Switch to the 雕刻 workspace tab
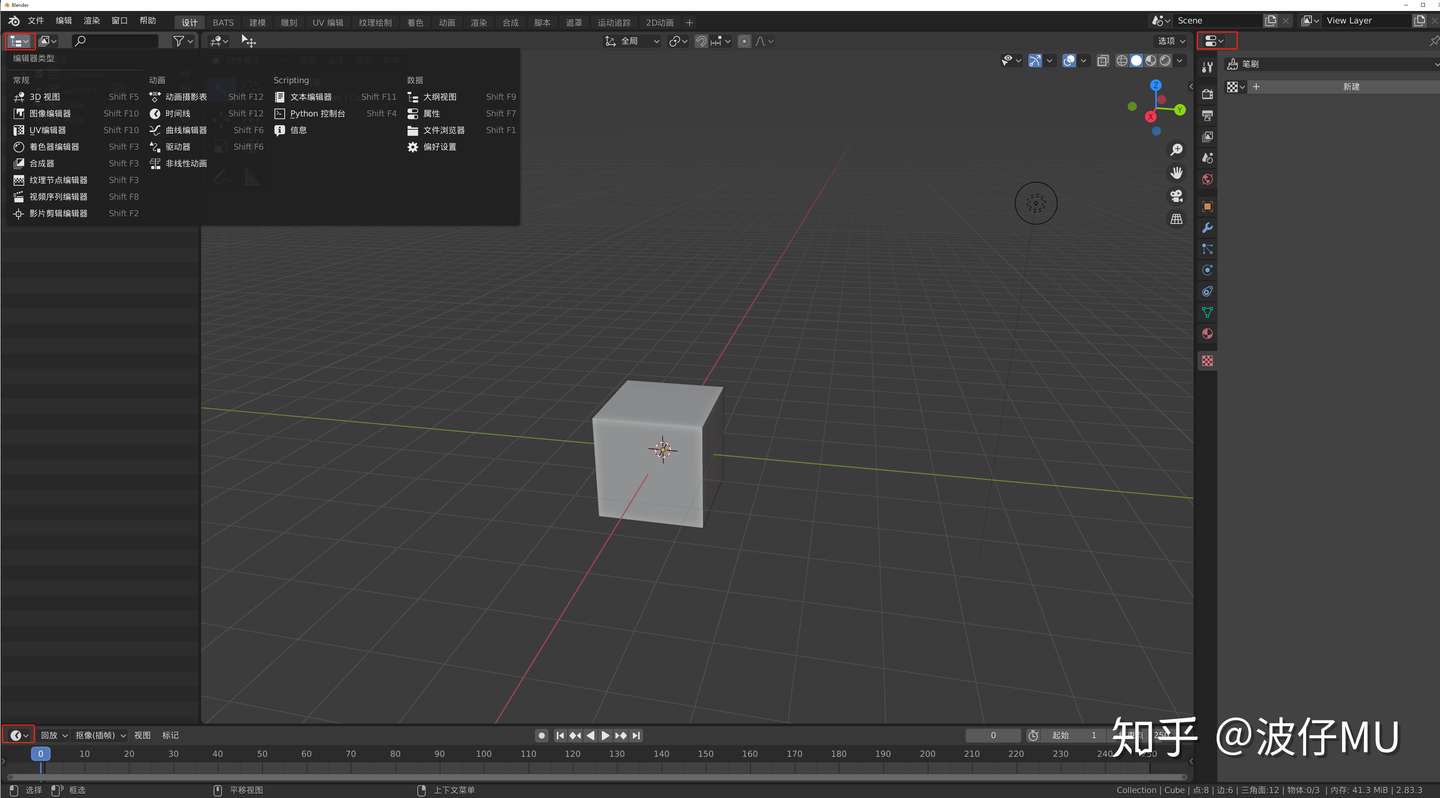1440x798 pixels. (x=289, y=22)
